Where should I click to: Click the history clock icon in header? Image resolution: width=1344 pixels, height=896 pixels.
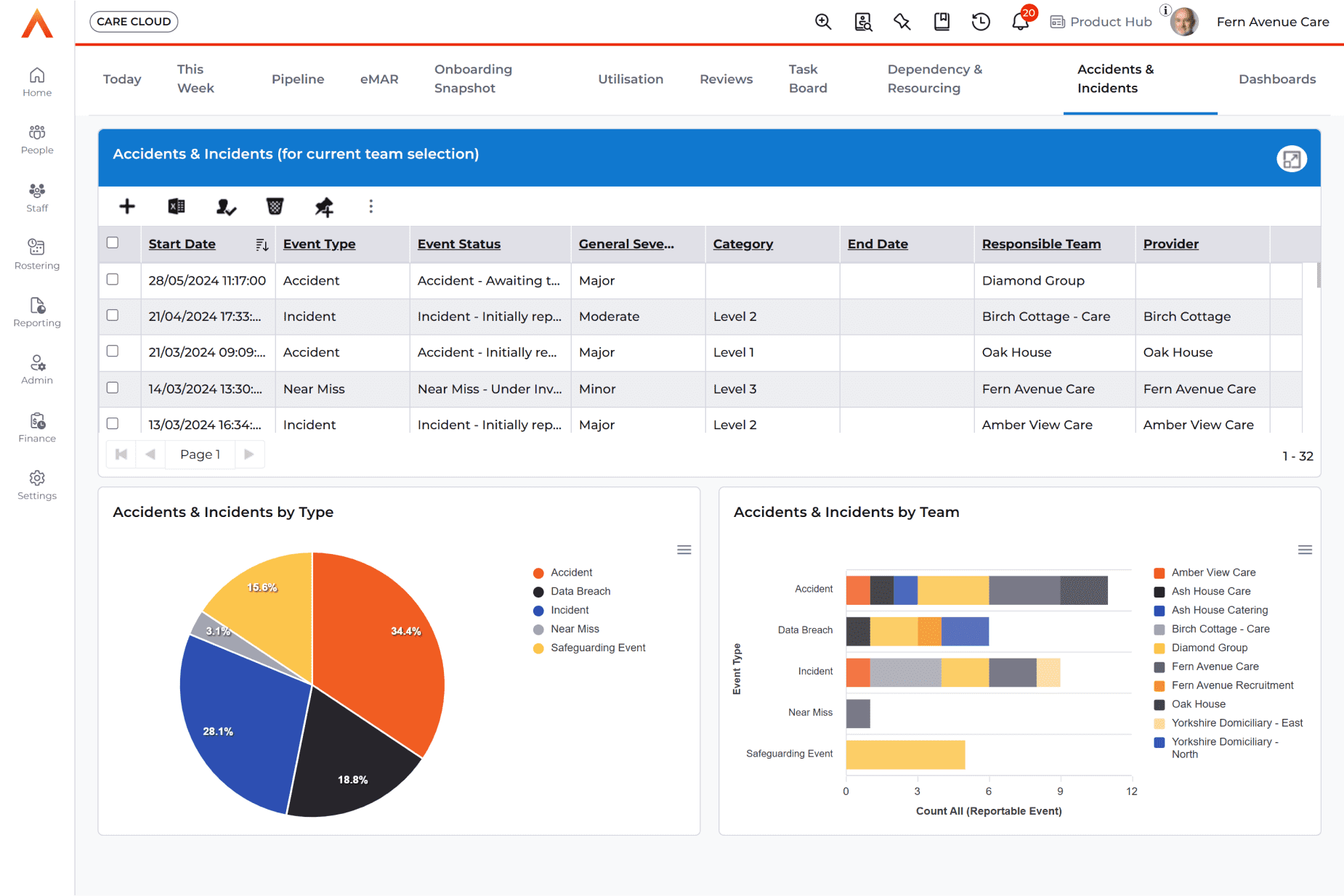981,22
